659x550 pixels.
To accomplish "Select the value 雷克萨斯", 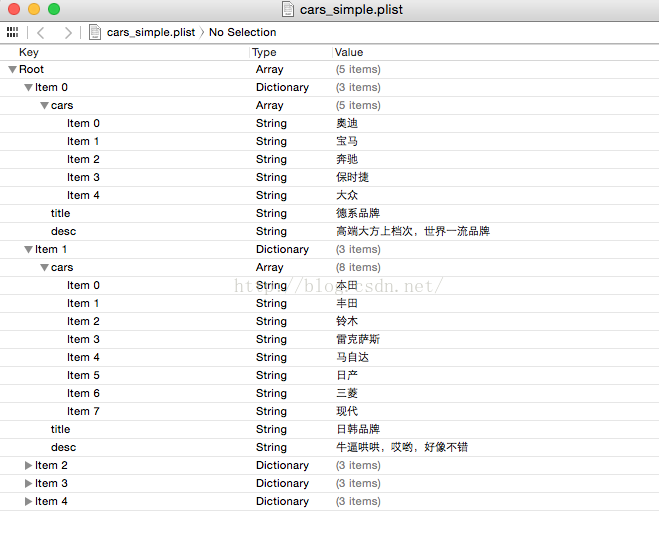I will point(358,339).
